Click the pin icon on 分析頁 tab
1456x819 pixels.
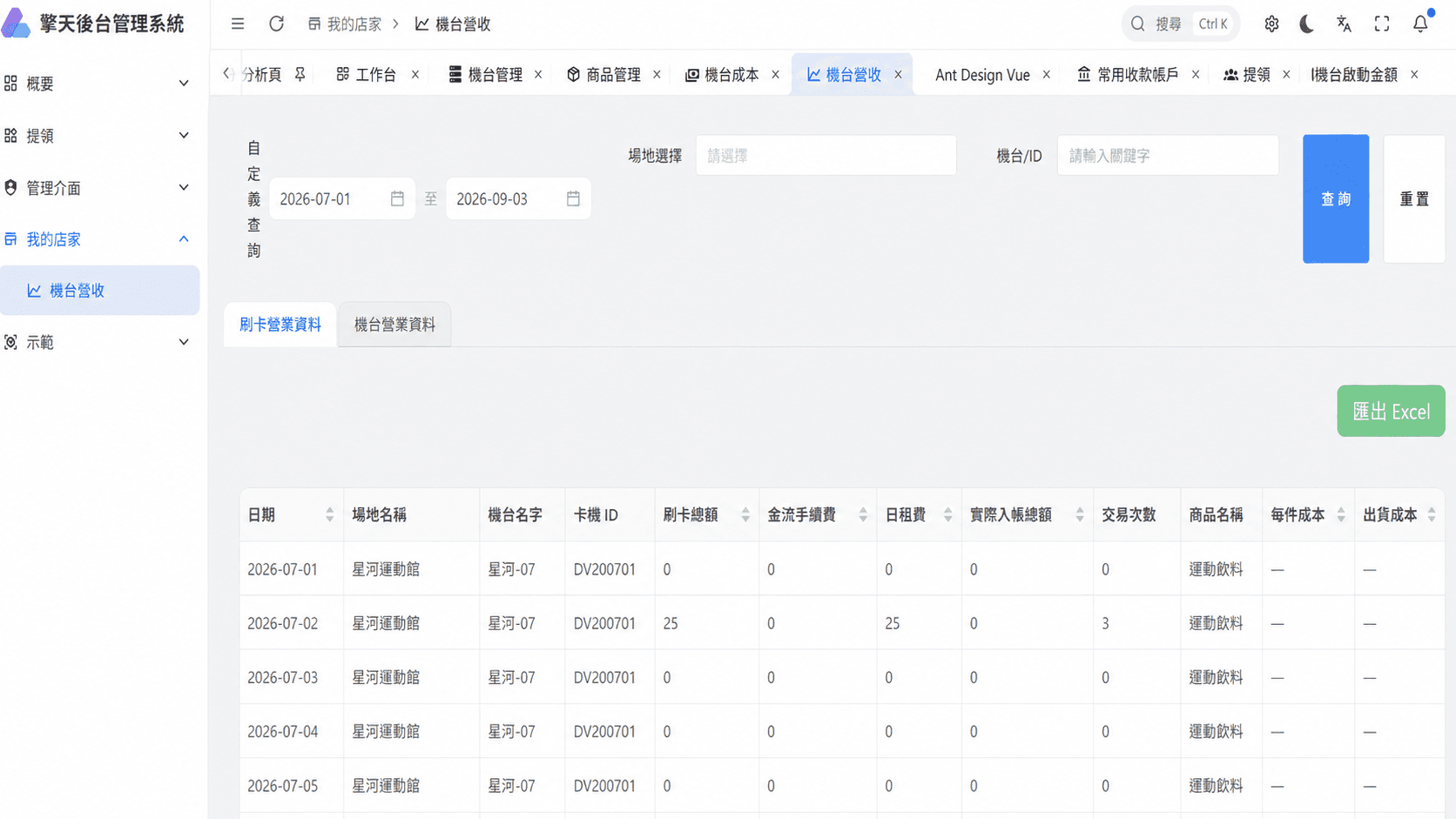click(x=300, y=75)
